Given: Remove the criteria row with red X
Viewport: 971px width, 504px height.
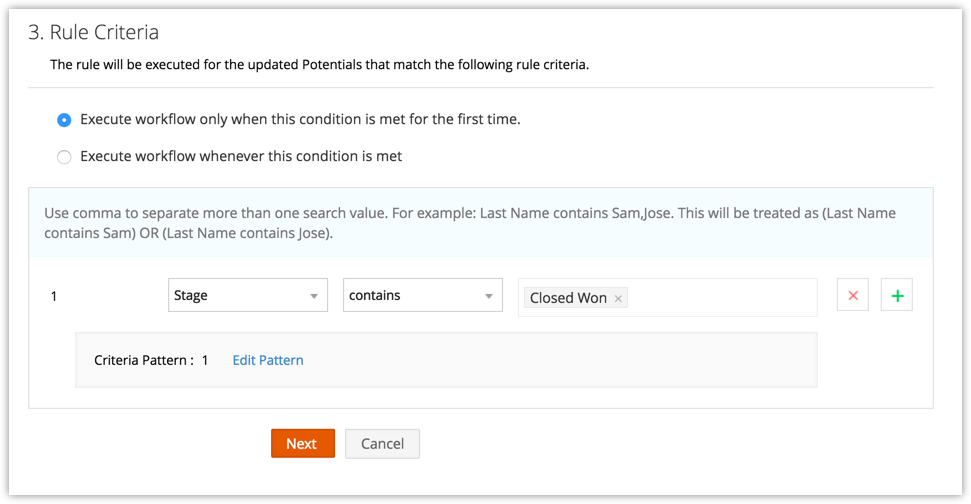Looking at the screenshot, I should tap(853, 296).
